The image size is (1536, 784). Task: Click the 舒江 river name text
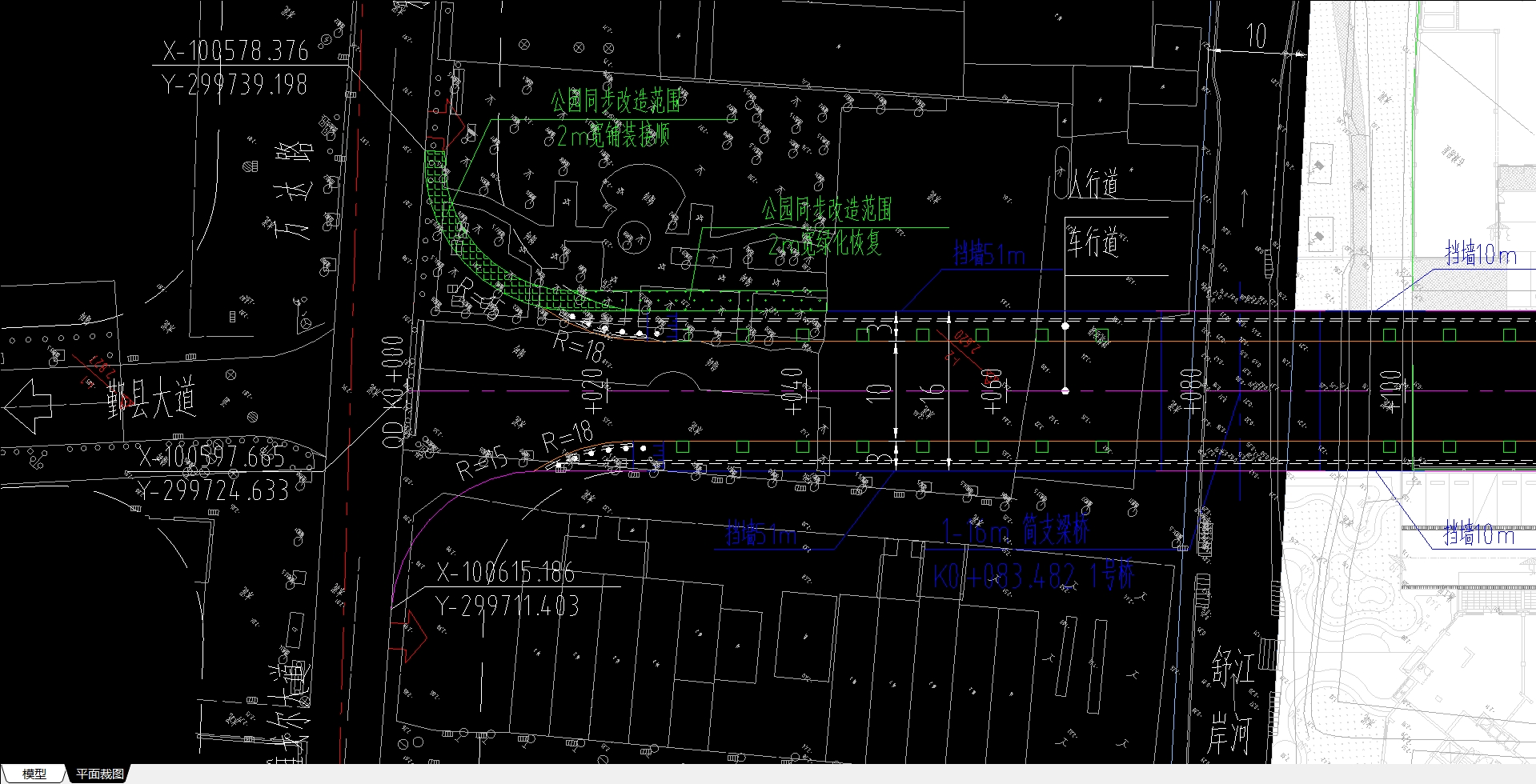tap(1233, 667)
